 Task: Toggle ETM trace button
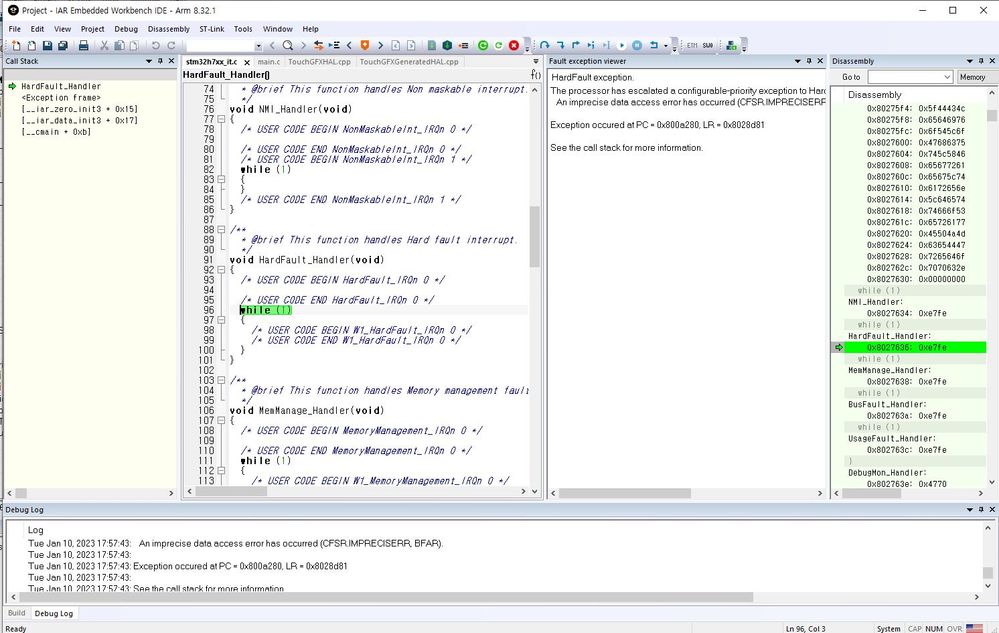692,45
